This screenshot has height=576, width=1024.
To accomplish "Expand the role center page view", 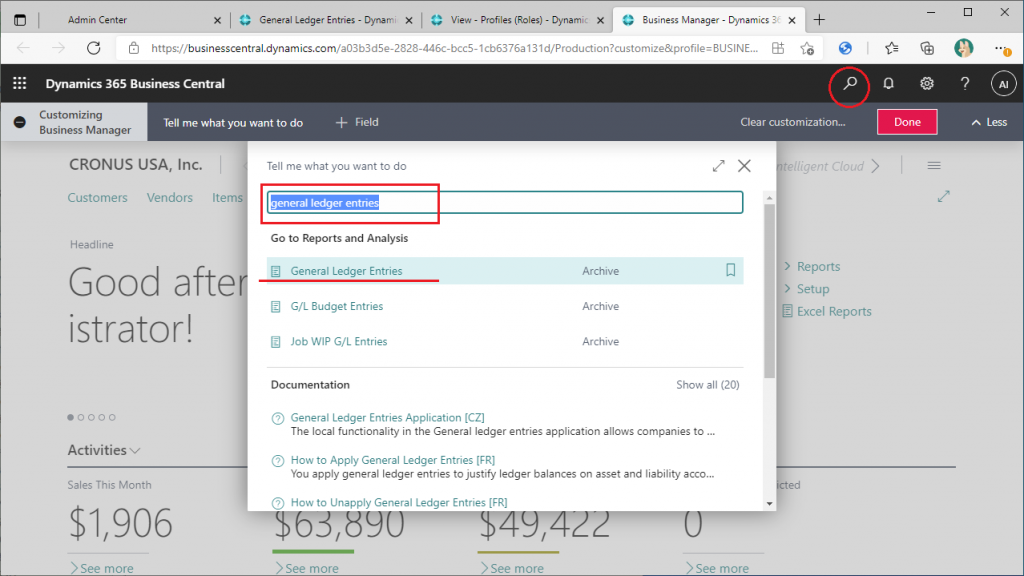I will point(944,196).
